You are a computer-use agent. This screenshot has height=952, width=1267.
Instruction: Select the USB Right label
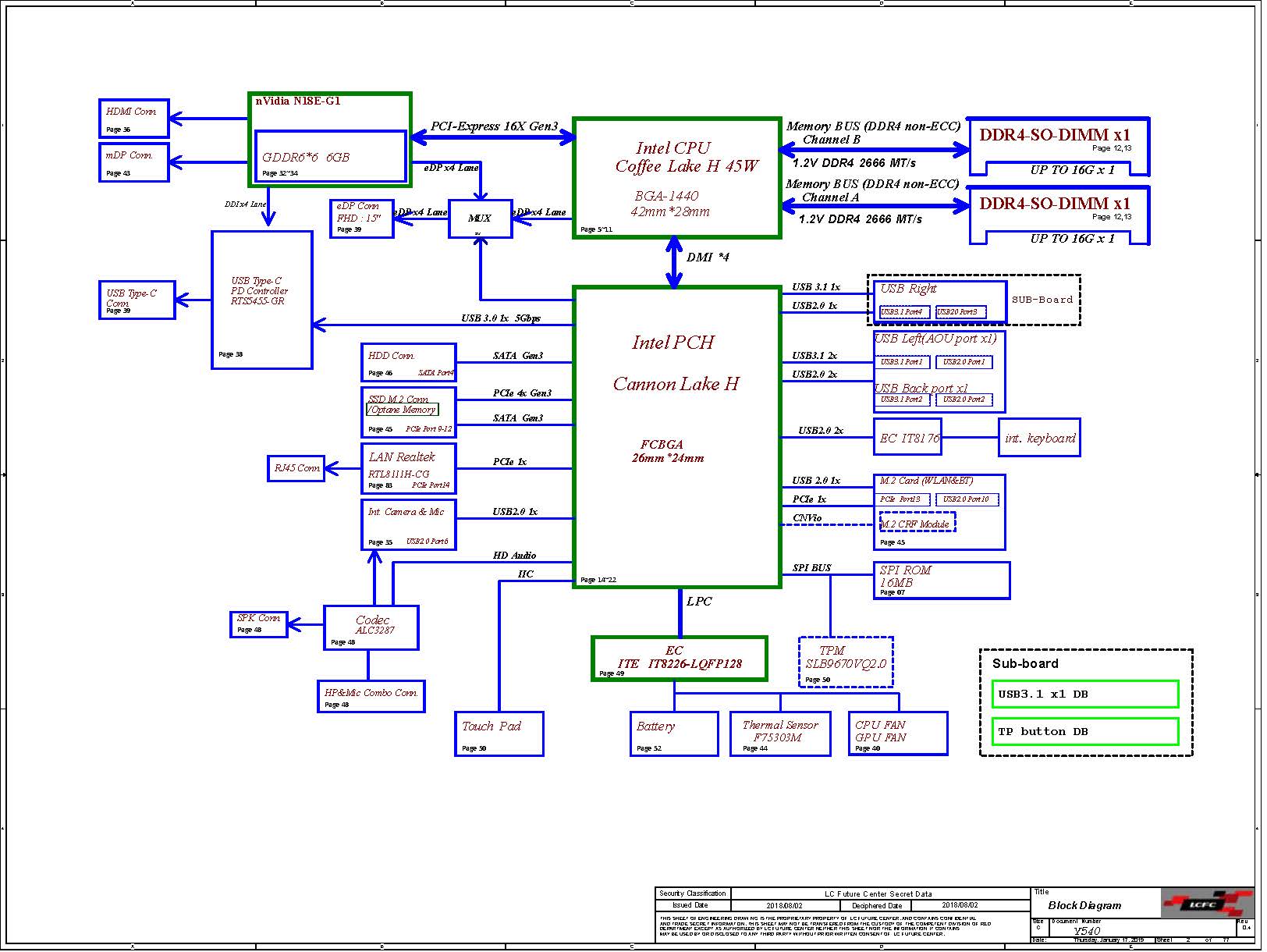click(908, 289)
